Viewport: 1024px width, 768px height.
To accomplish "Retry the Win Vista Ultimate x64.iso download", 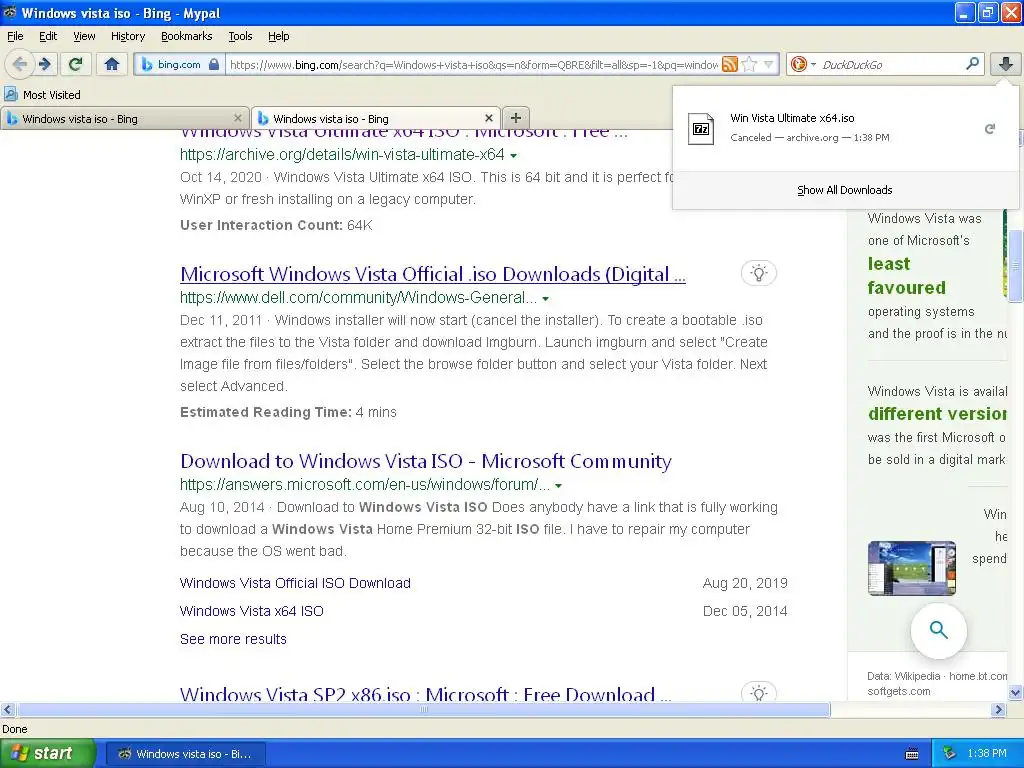I will click(990, 129).
